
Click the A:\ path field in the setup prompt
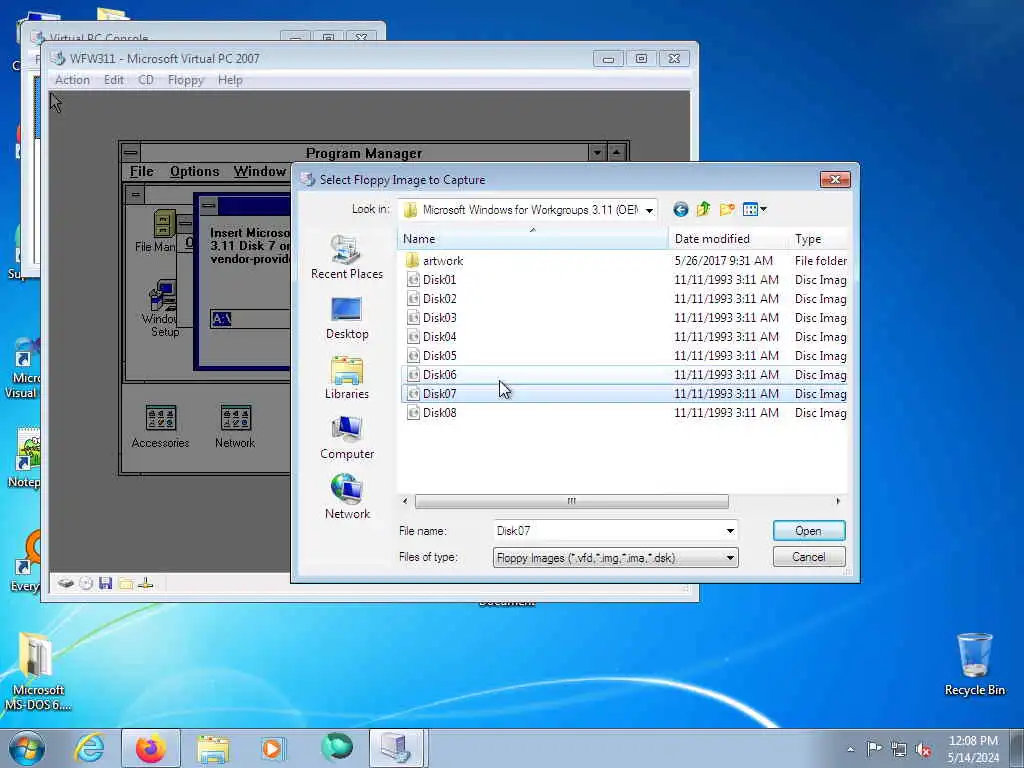tap(250, 319)
